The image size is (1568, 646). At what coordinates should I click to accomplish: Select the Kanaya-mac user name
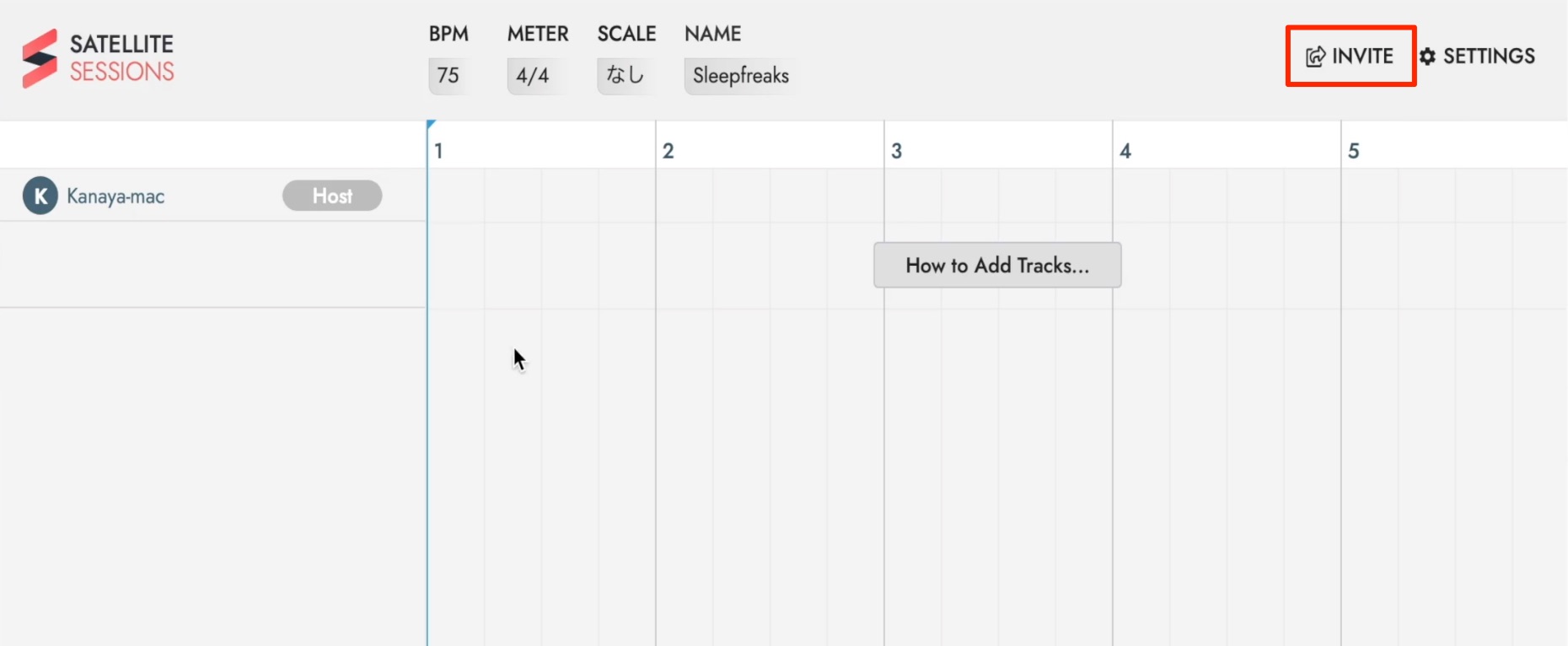point(115,196)
